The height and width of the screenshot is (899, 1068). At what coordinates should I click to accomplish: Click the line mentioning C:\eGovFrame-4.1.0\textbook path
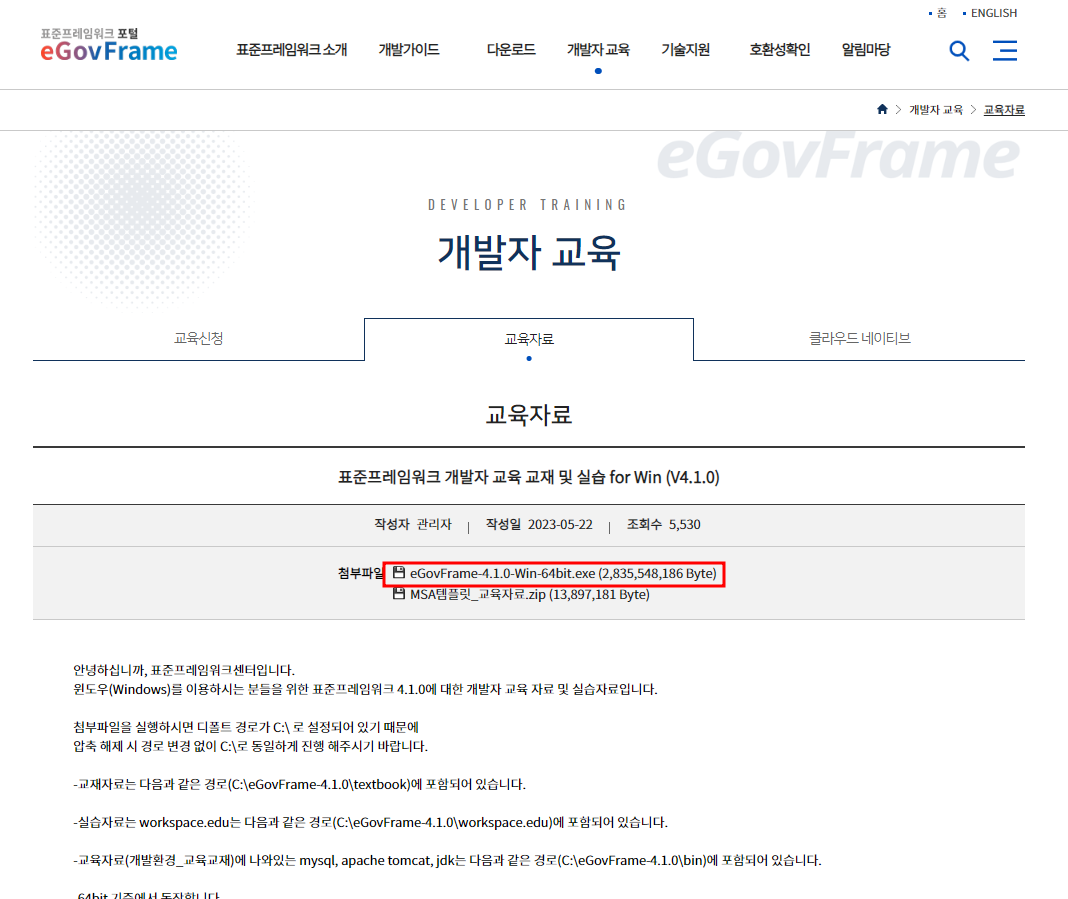click(x=300, y=785)
